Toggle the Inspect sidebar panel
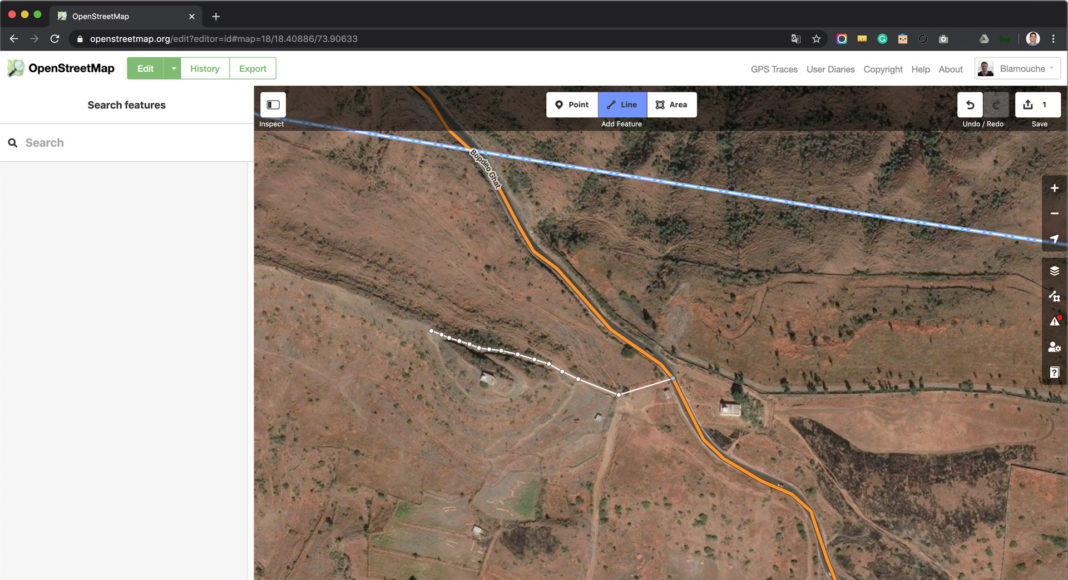The image size is (1068, 580). [x=273, y=105]
